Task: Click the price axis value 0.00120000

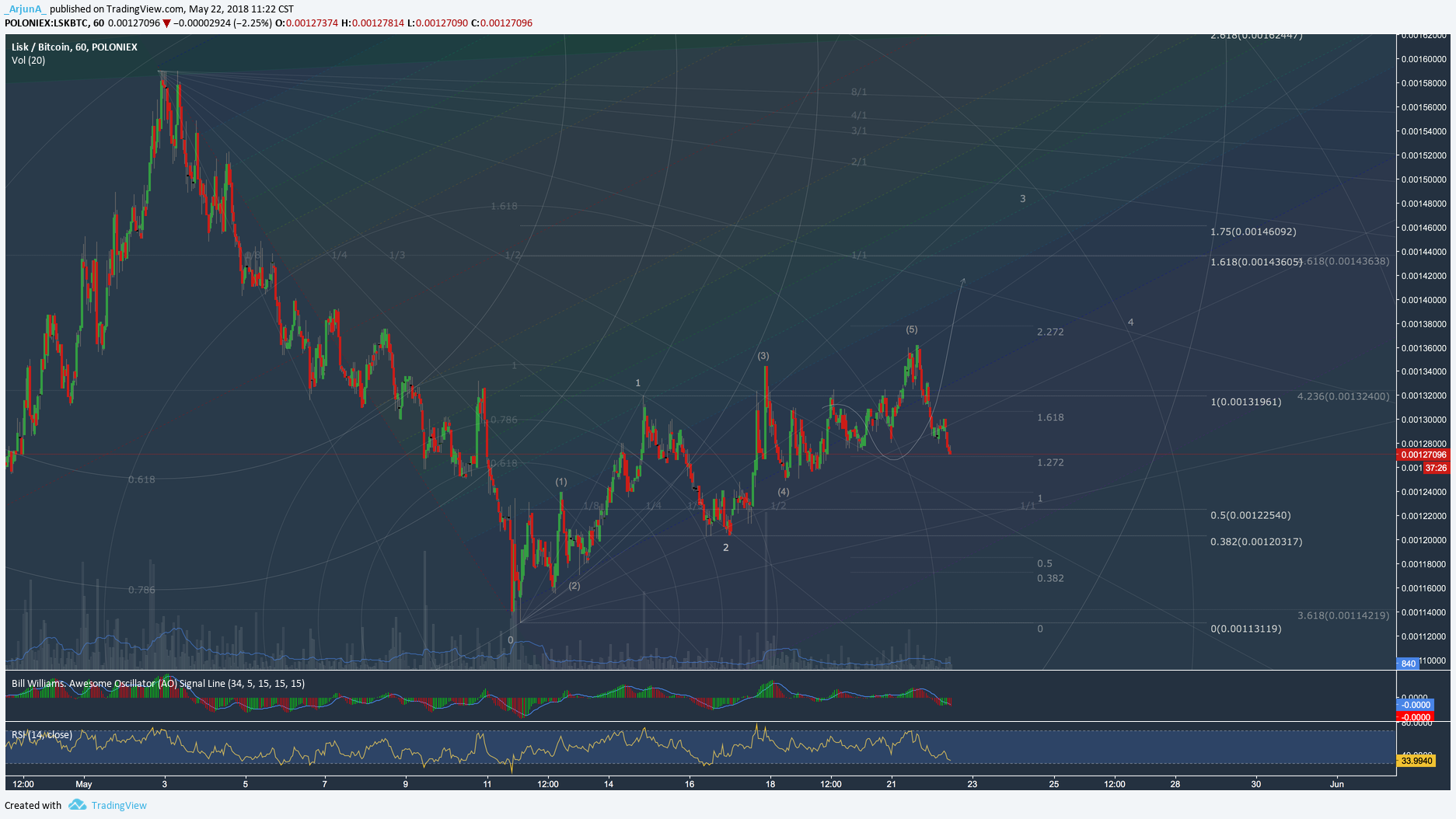Action: click(x=1424, y=540)
